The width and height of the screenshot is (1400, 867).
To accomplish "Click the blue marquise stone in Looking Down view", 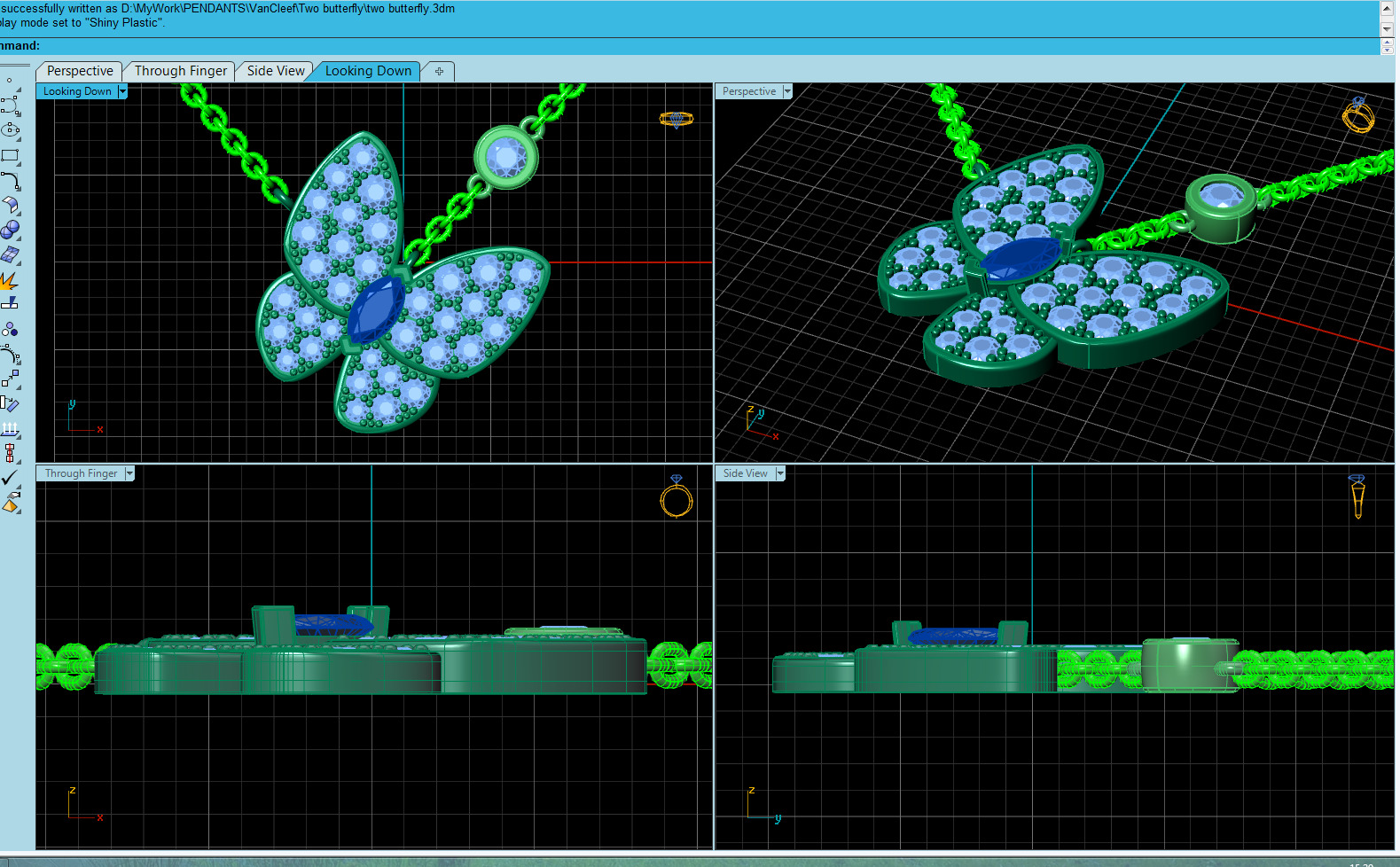I will (x=376, y=309).
